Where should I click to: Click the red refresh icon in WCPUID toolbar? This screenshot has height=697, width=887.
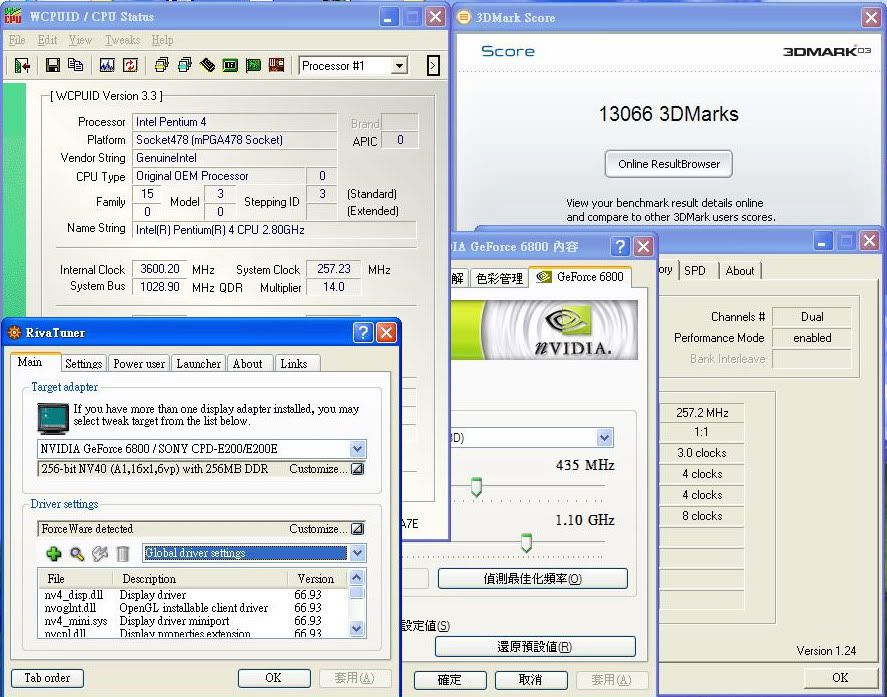130,66
